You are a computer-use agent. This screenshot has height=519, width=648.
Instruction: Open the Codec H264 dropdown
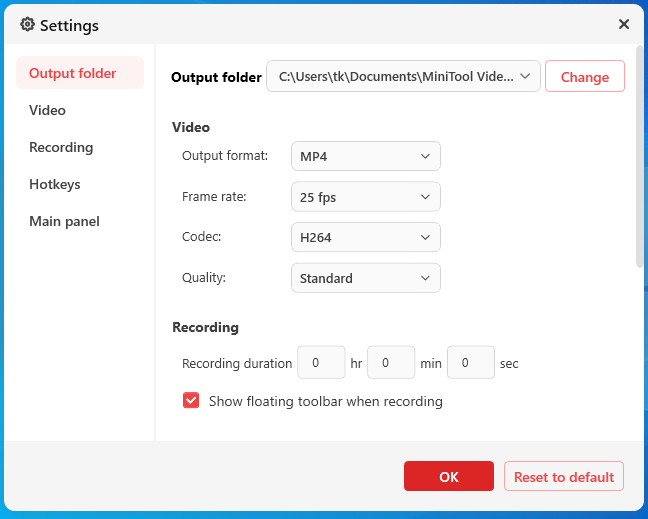click(366, 237)
